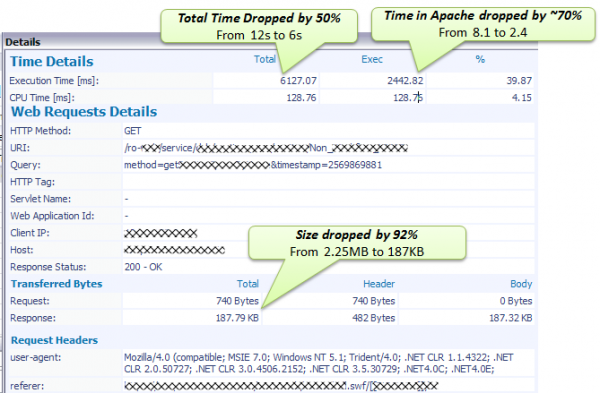Select the Response row label
Screen dimensions: 600x393
click(x=33, y=318)
